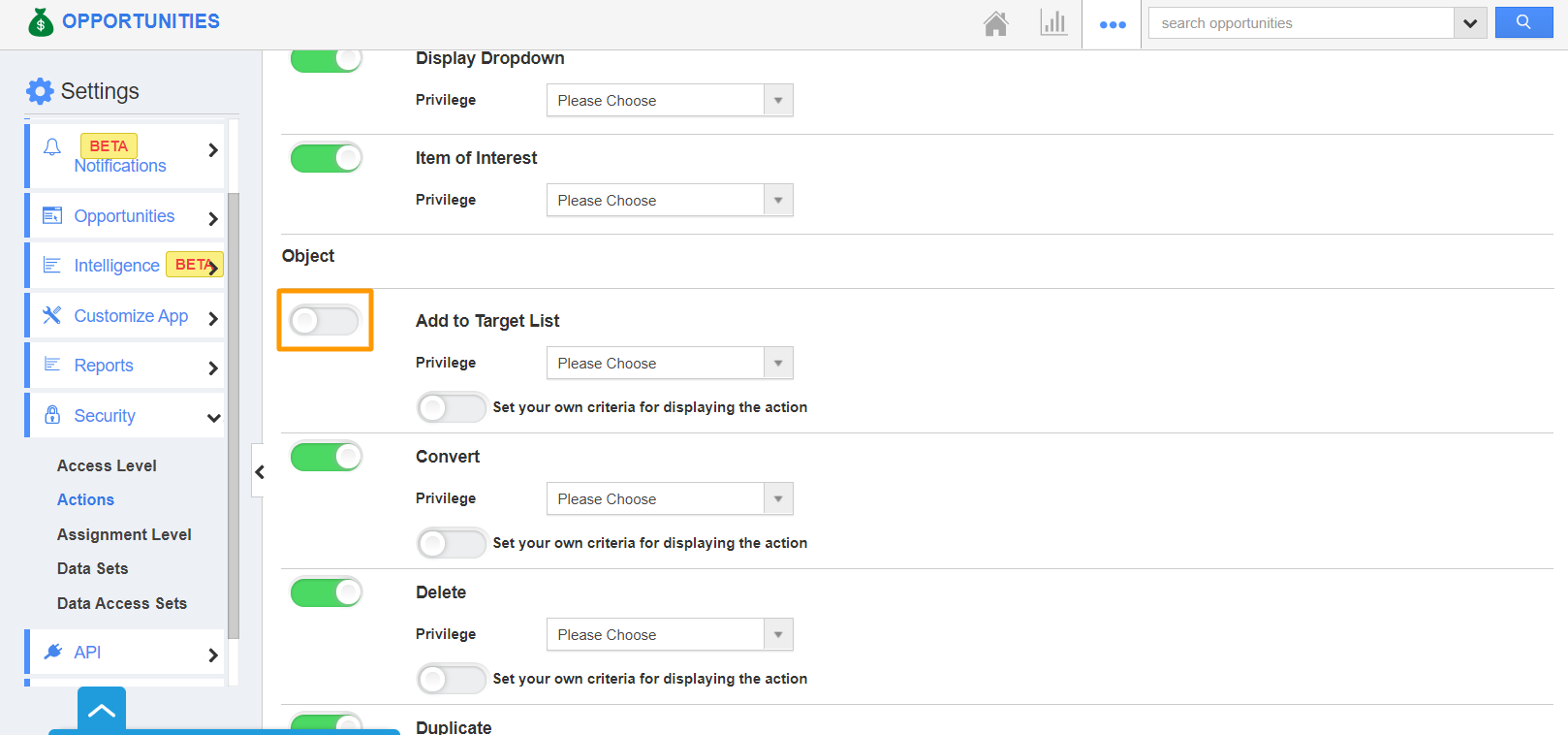Screen dimensions: 1568x735
Task: Click the Notifications bell icon
Action: click(52, 147)
